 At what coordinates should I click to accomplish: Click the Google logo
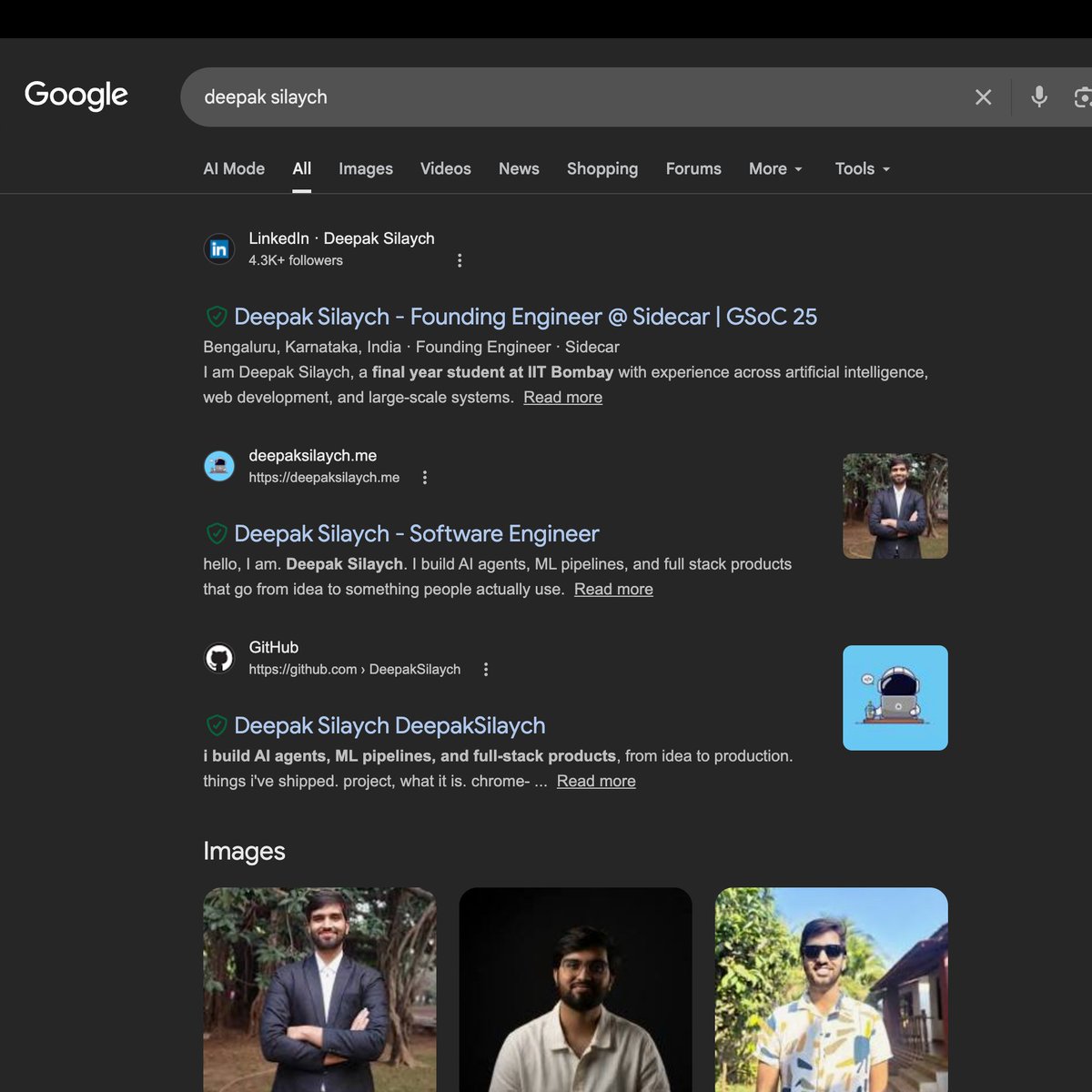click(x=76, y=95)
